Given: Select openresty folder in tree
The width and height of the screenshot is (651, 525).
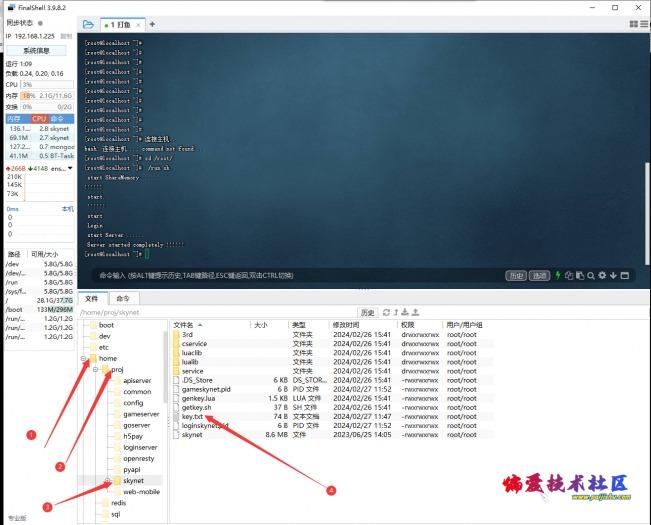Looking at the screenshot, I should click(139, 458).
